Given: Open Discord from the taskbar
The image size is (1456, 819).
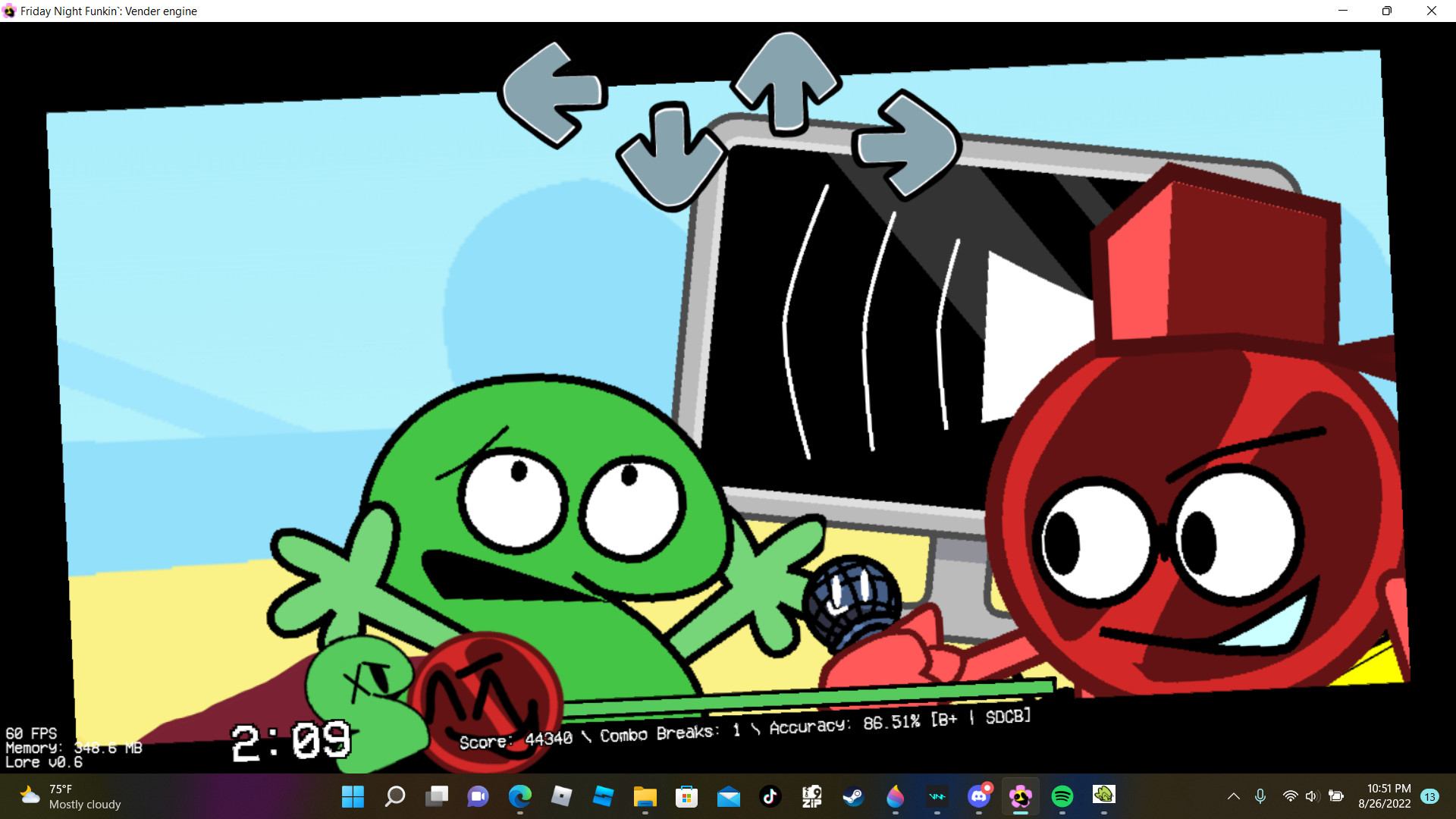Looking at the screenshot, I should (978, 796).
